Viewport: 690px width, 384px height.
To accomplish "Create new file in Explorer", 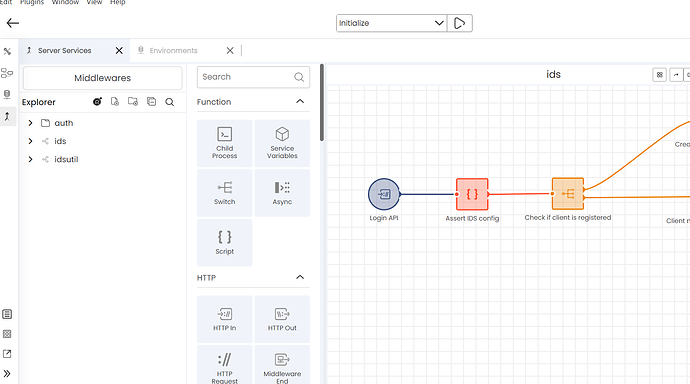I will point(115,102).
